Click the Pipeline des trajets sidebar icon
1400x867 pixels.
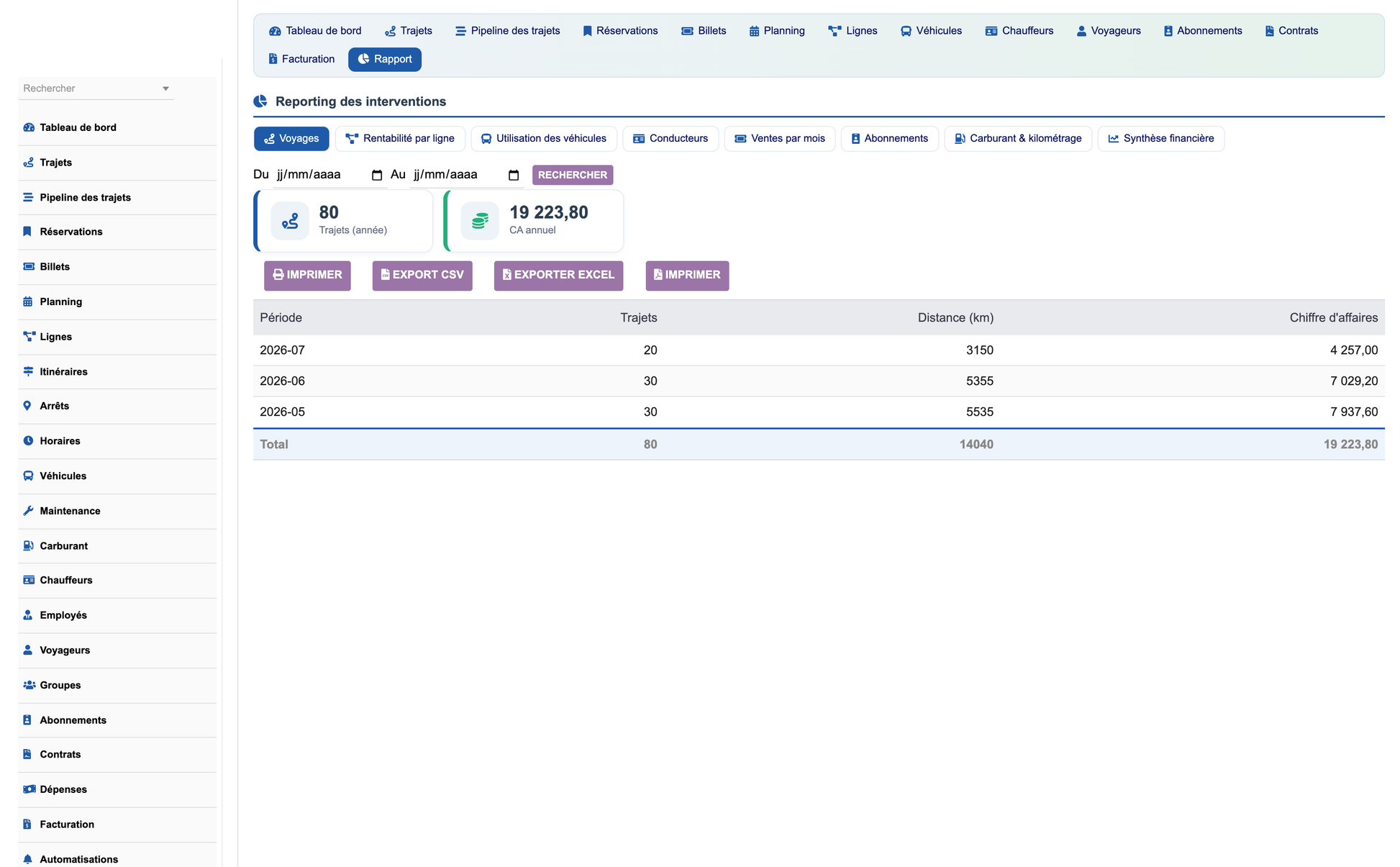pos(28,197)
